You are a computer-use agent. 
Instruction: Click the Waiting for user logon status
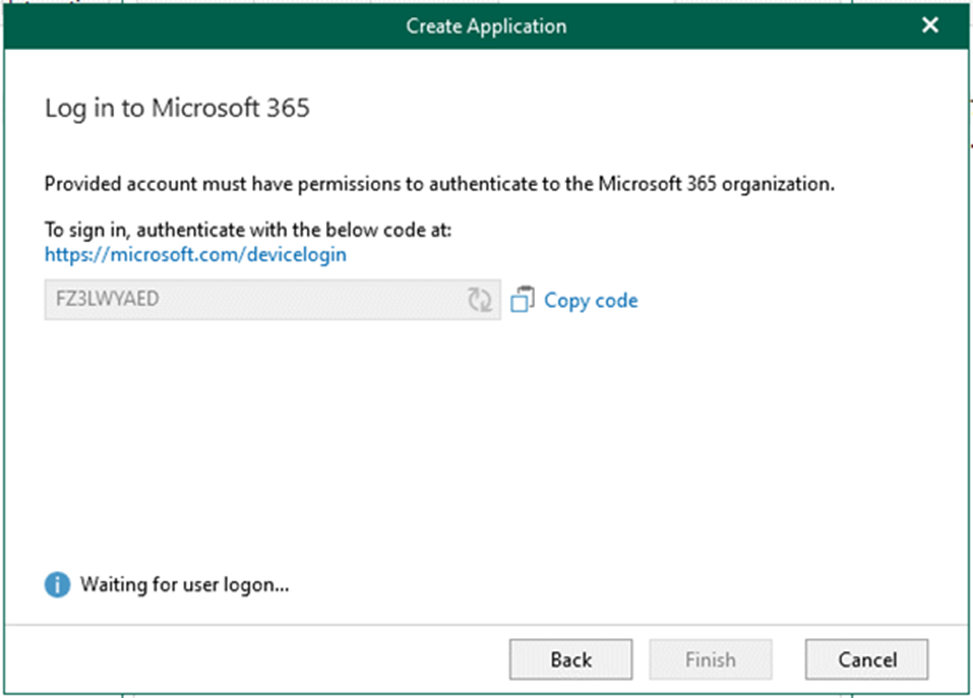[x=185, y=584]
